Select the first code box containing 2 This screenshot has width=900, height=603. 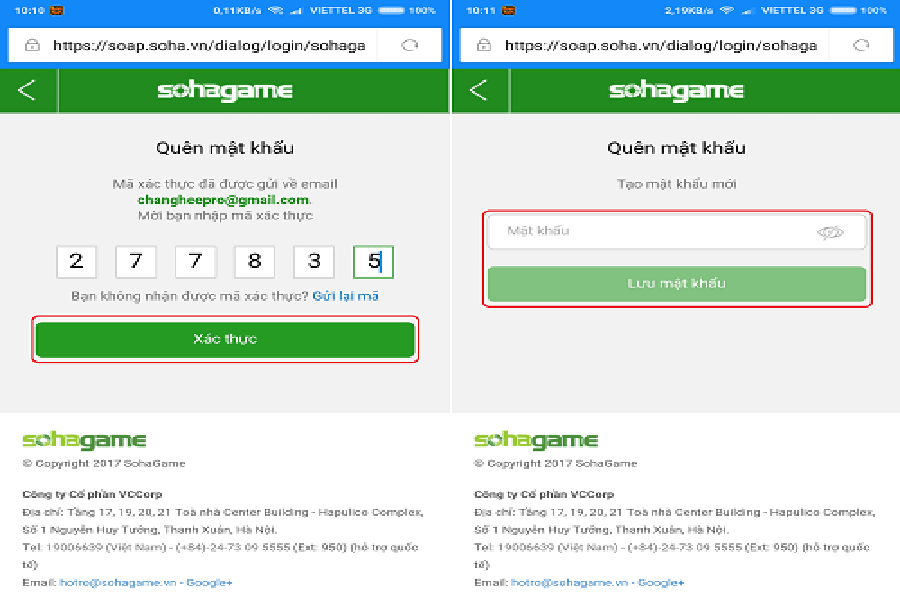click(x=76, y=262)
